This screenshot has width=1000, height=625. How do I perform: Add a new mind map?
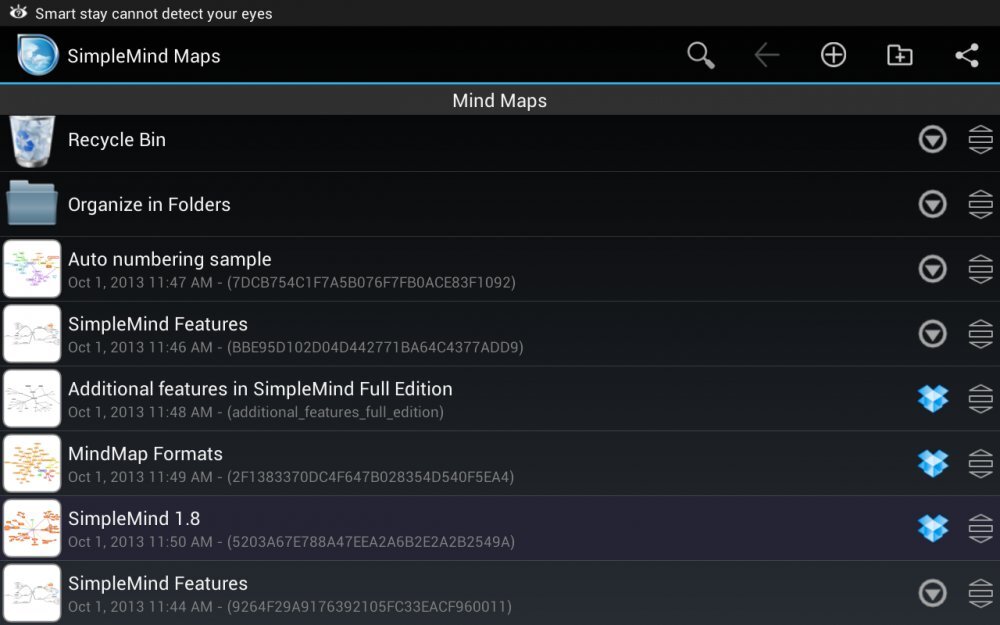pyautogui.click(x=833, y=56)
